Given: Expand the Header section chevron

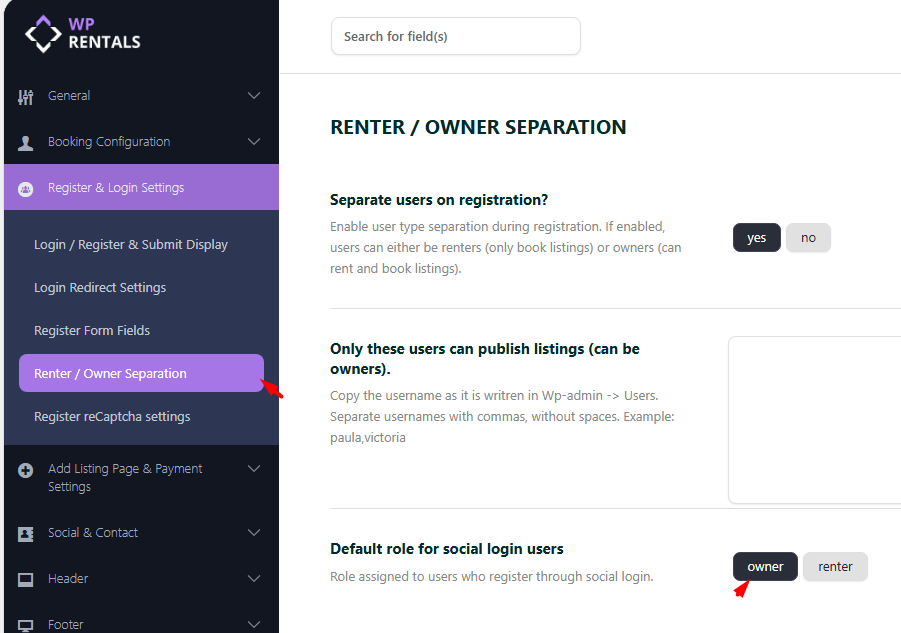Looking at the screenshot, I should (x=254, y=579).
